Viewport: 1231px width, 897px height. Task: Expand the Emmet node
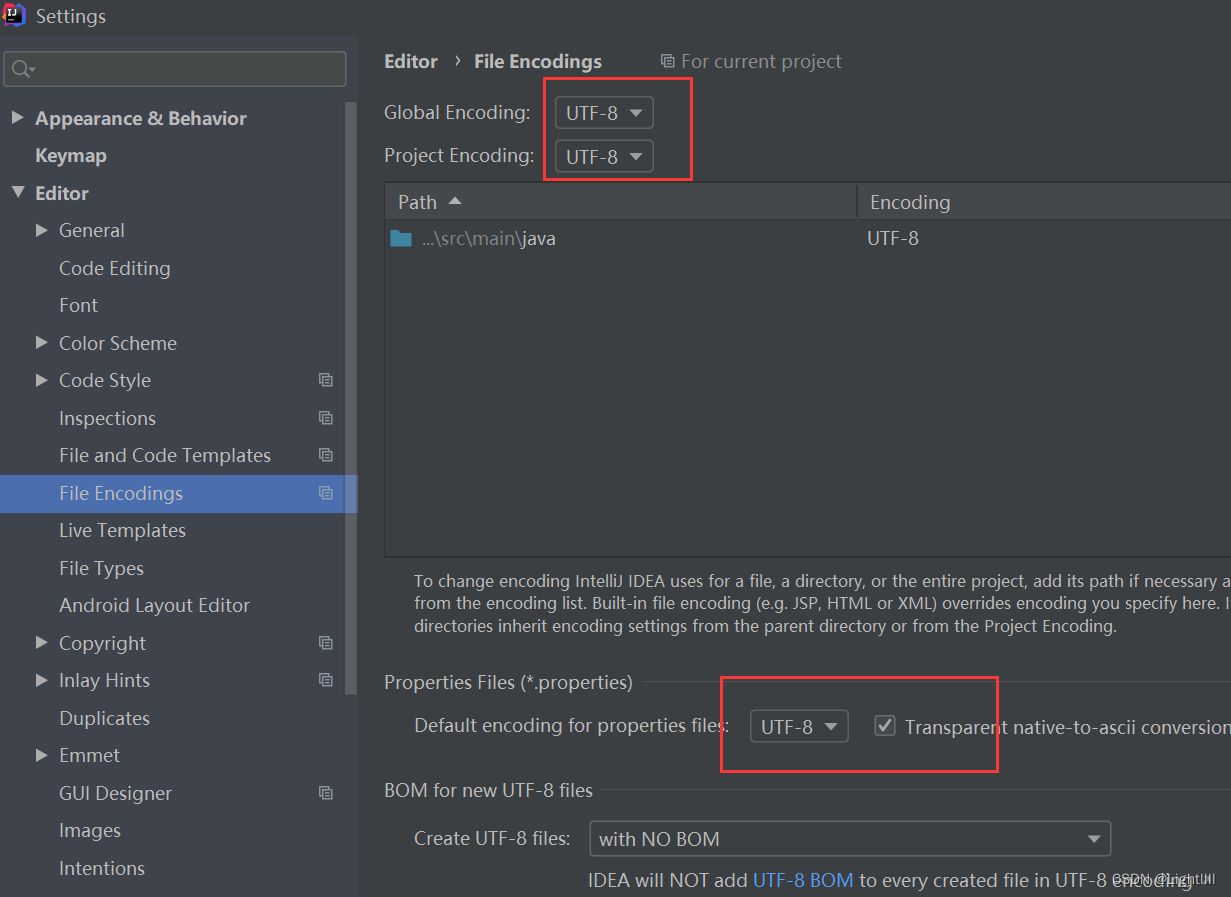coord(41,755)
